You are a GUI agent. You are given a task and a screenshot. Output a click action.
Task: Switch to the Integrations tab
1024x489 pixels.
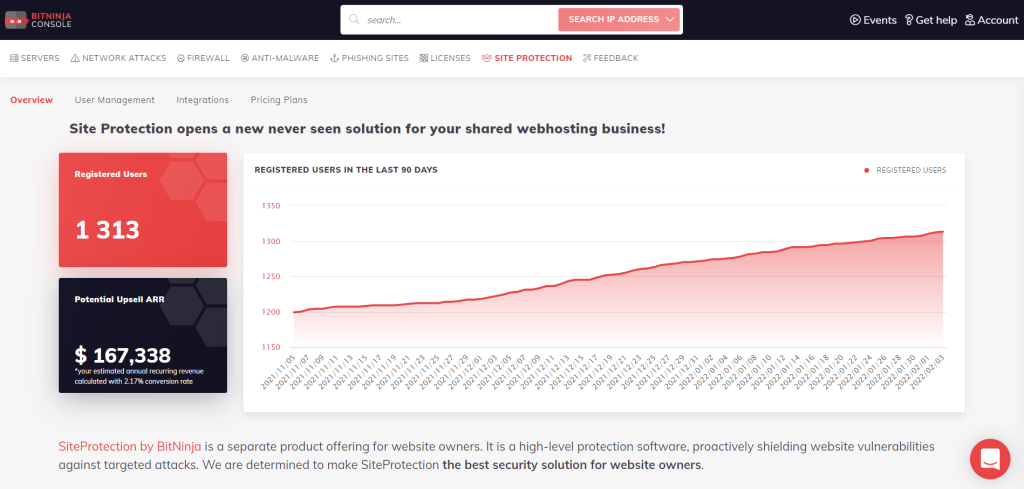tap(202, 100)
